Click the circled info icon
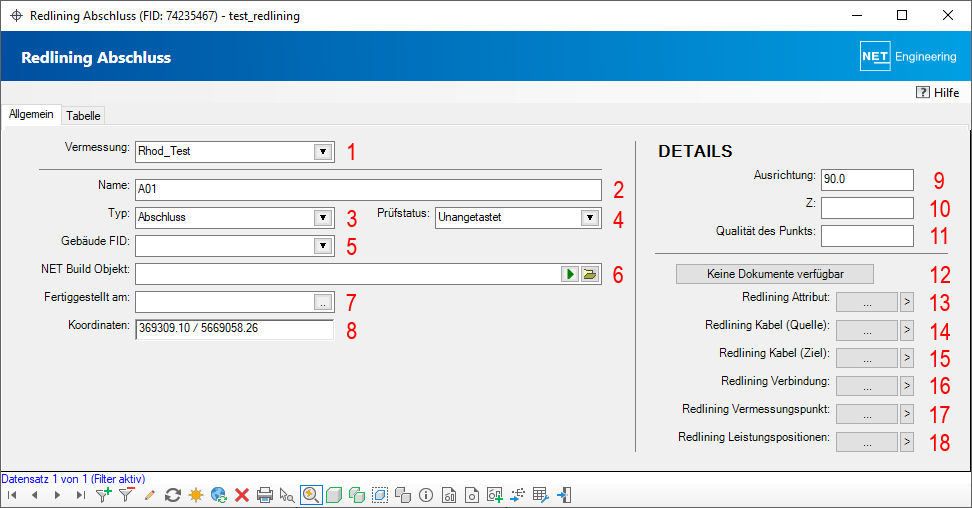The image size is (972, 508). (426, 495)
